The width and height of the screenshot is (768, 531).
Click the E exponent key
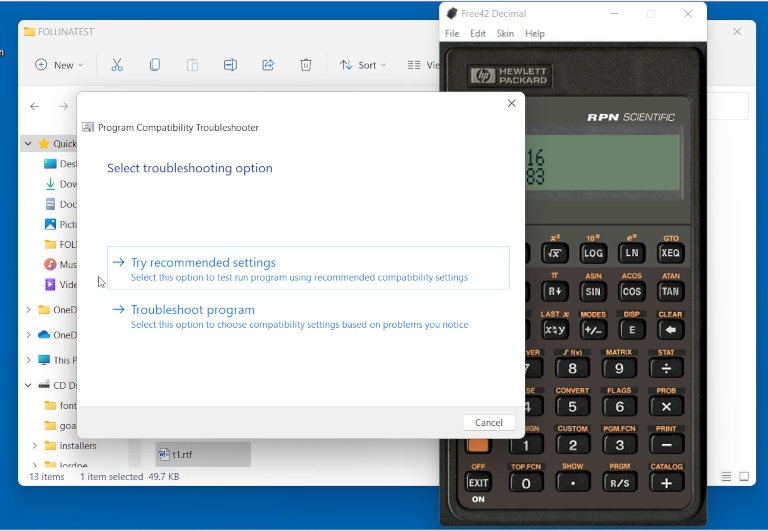(x=631, y=330)
